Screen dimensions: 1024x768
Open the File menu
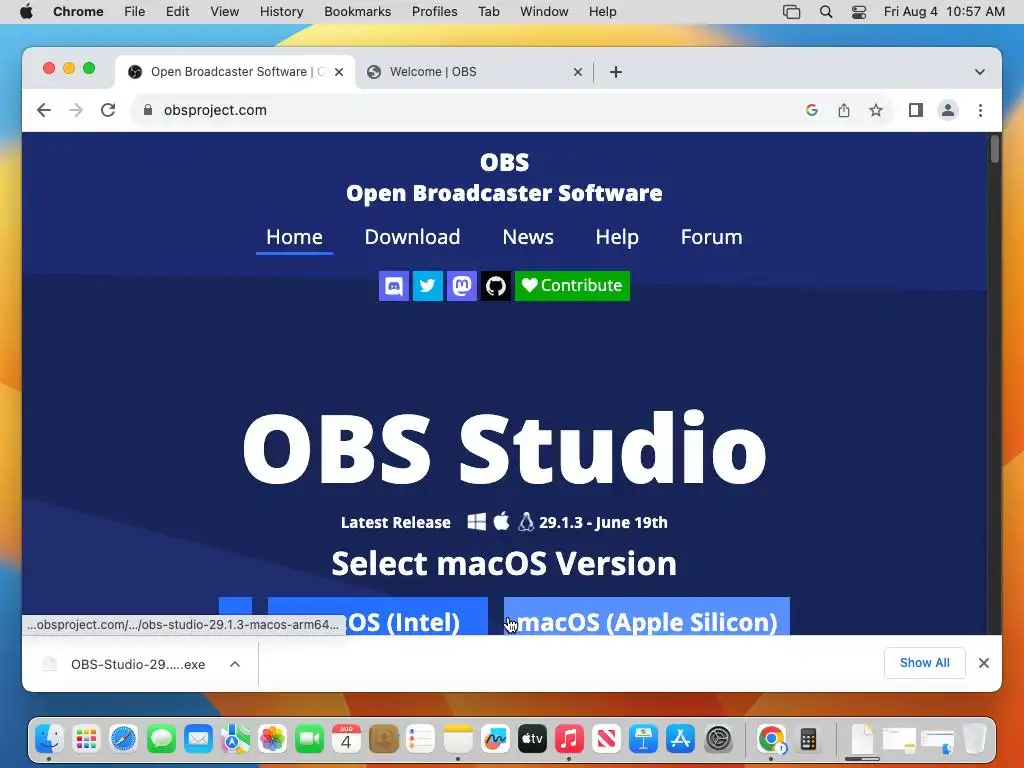pyautogui.click(x=135, y=12)
